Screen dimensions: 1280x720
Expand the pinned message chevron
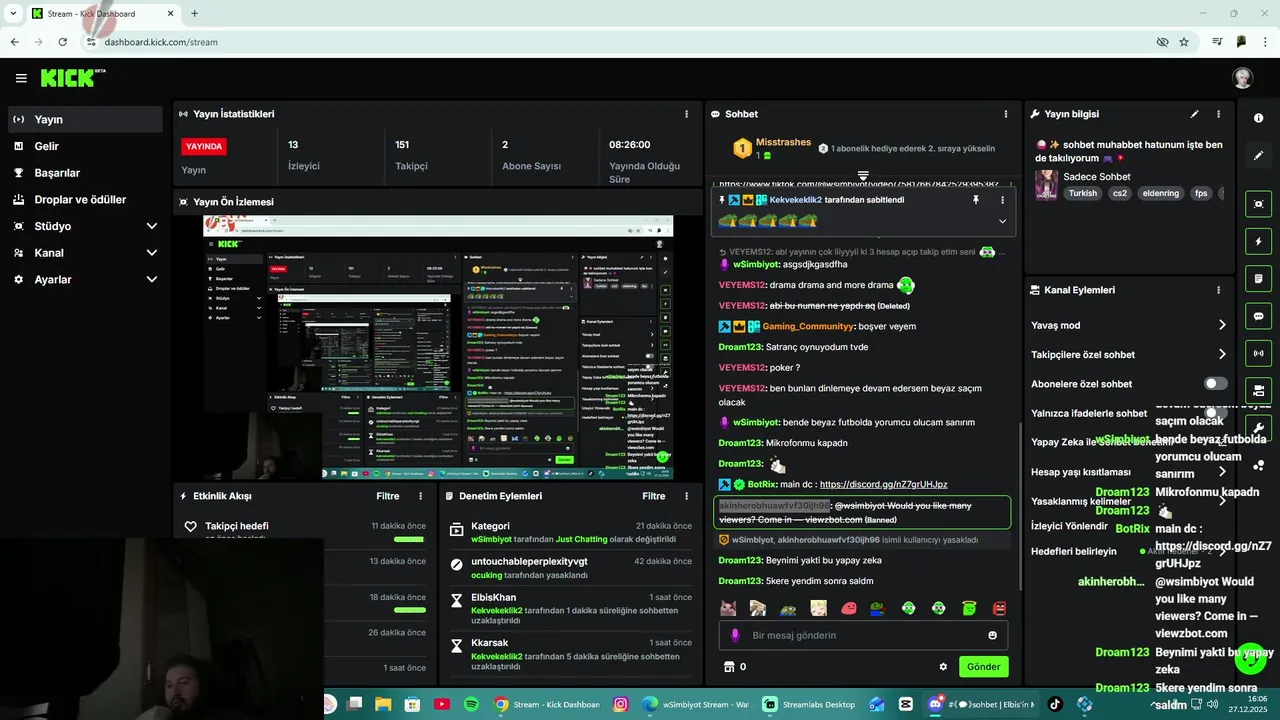pos(1002,221)
